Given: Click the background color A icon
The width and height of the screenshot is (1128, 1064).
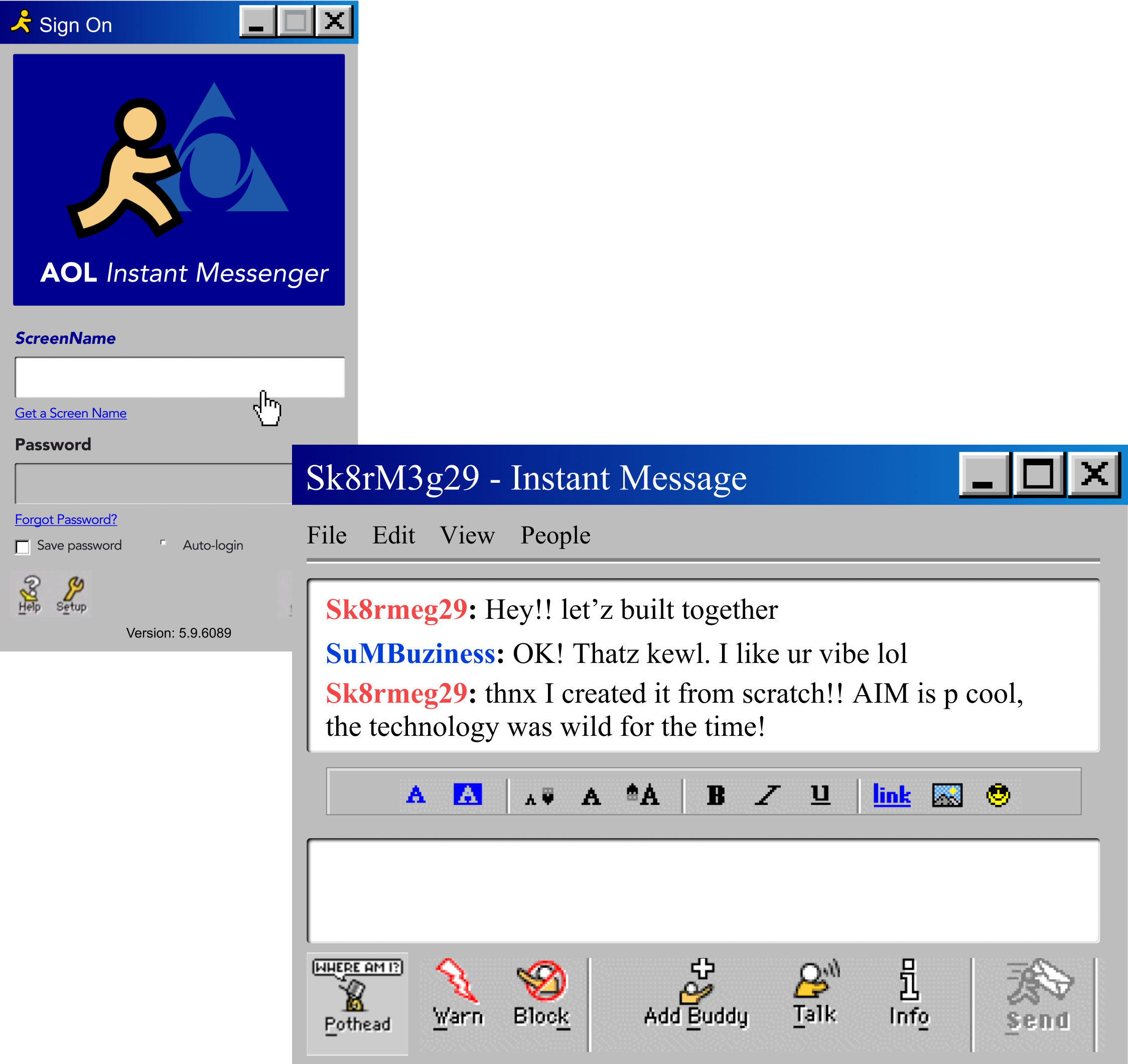Looking at the screenshot, I should click(x=468, y=794).
